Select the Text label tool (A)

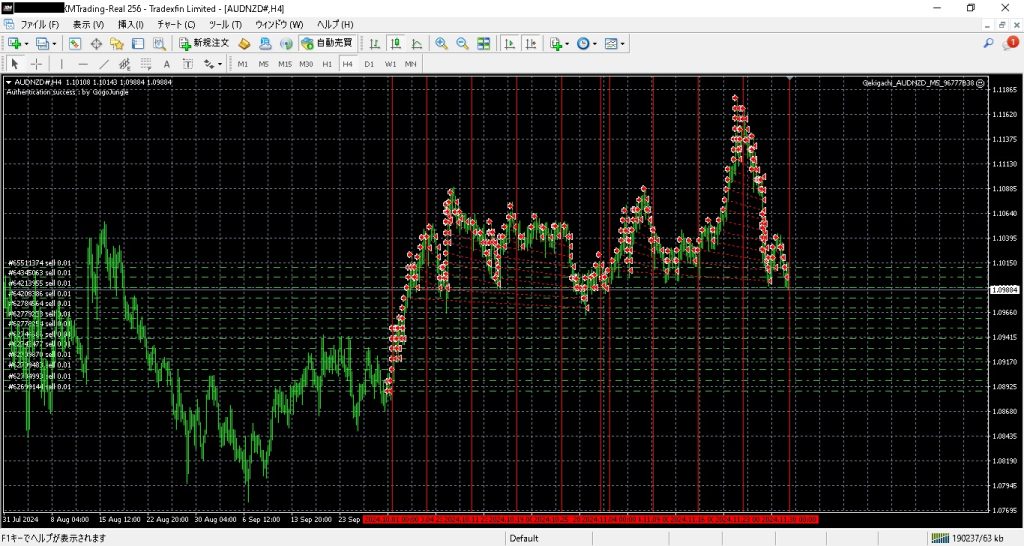[x=167, y=63]
